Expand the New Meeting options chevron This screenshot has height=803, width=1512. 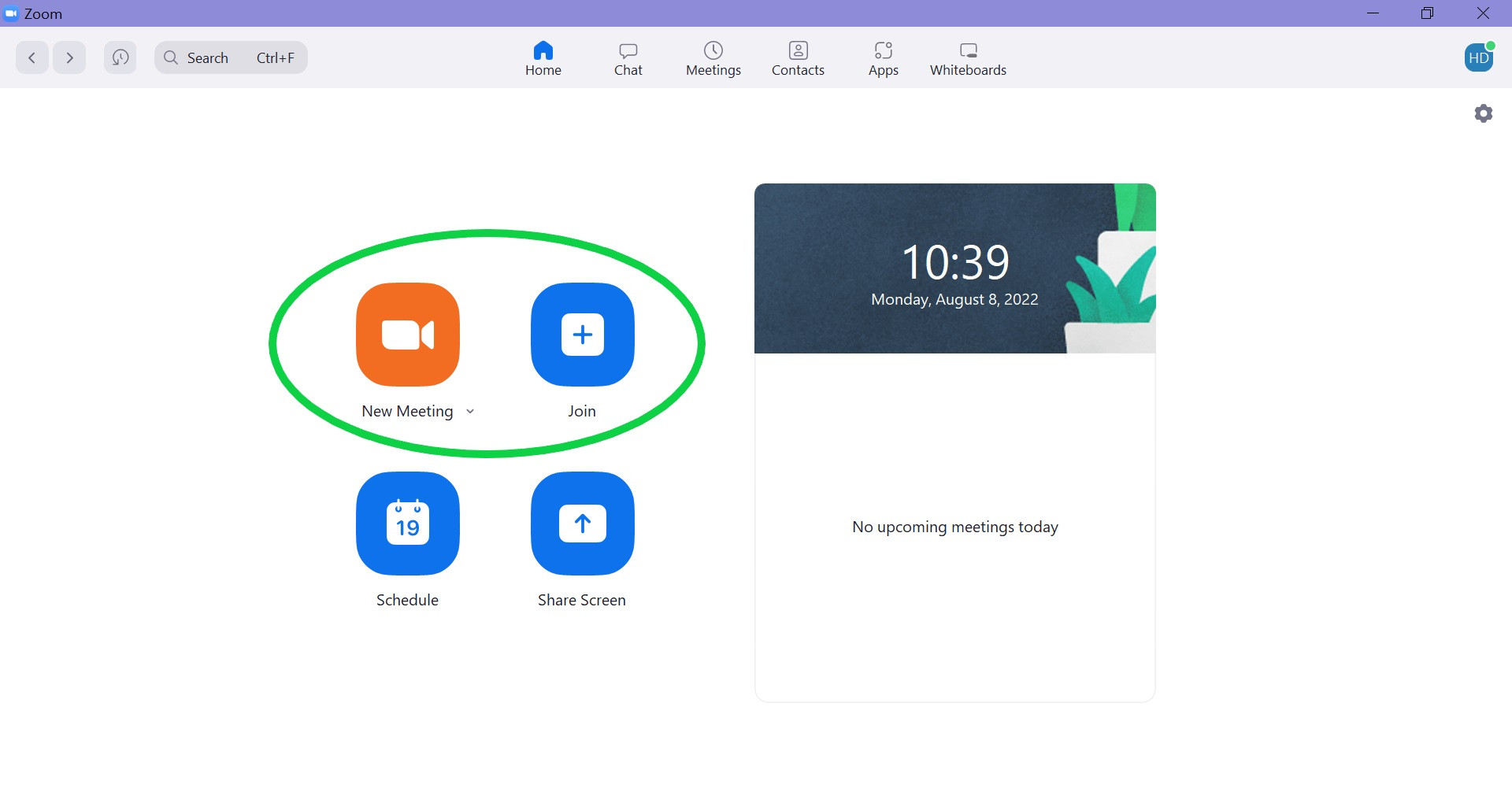[470, 411]
